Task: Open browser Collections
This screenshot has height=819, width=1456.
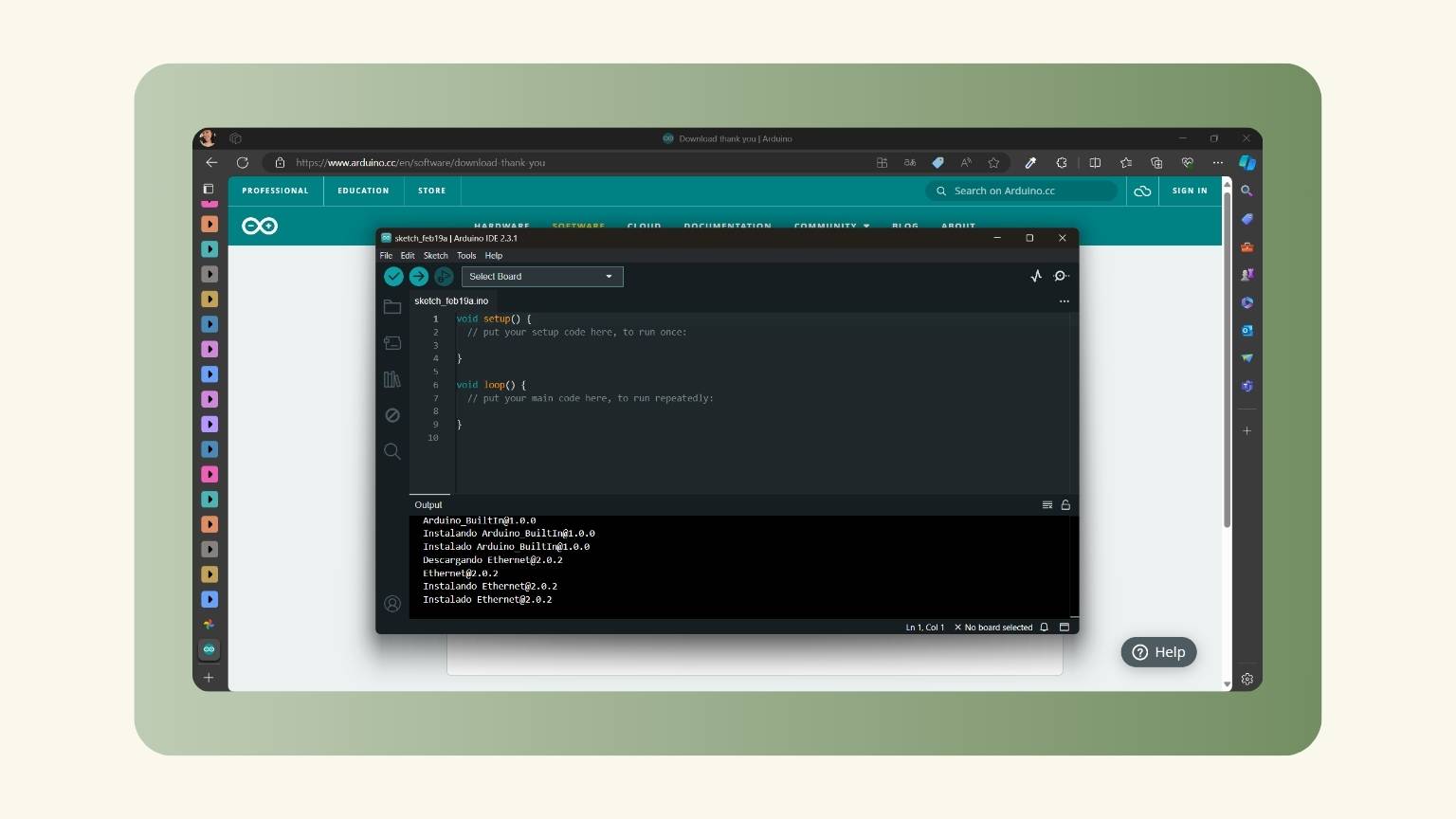Action: (1156, 162)
